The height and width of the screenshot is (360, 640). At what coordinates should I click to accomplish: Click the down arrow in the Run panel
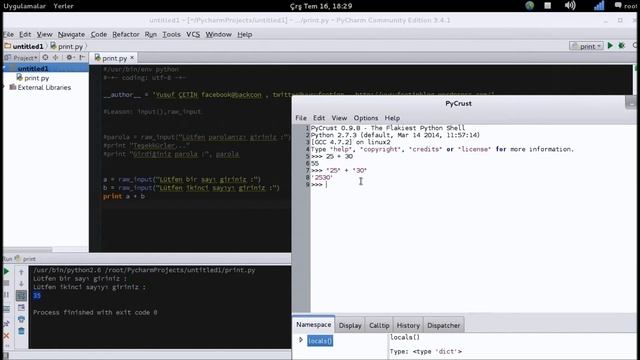pyautogui.click(x=21, y=284)
